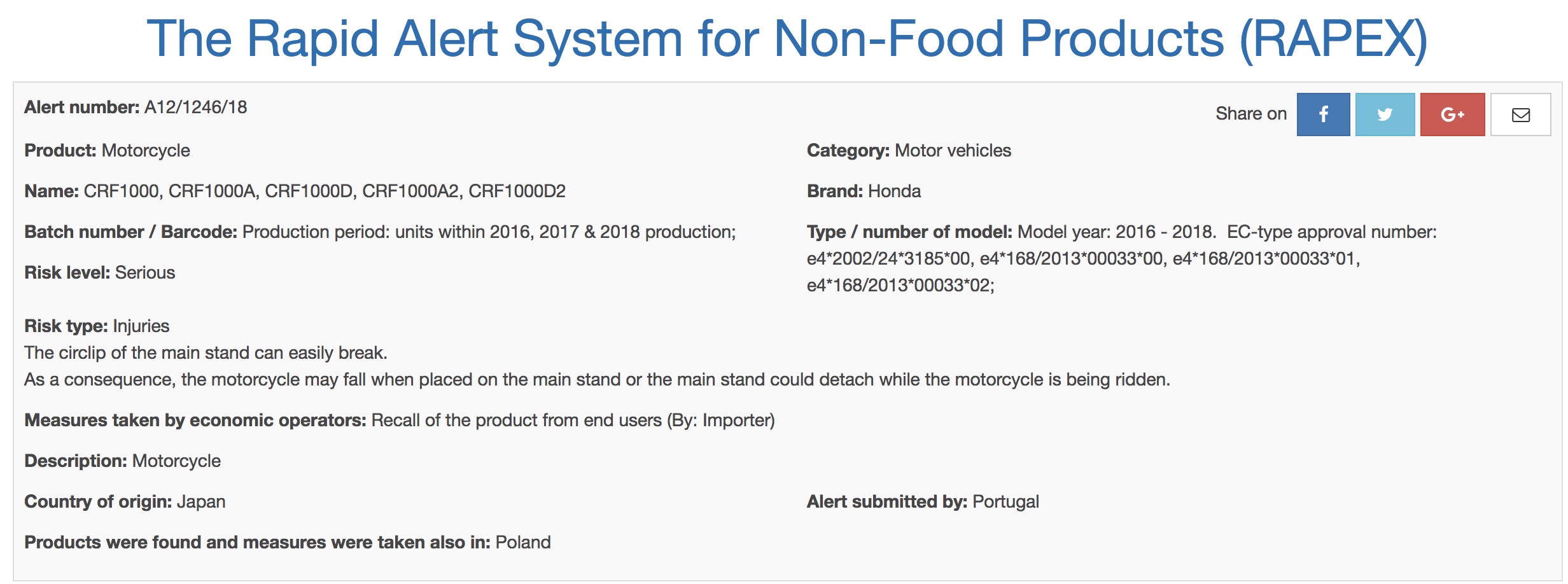Click the RAPEX page title heading
This screenshot has width=1568, height=584.
click(x=787, y=39)
